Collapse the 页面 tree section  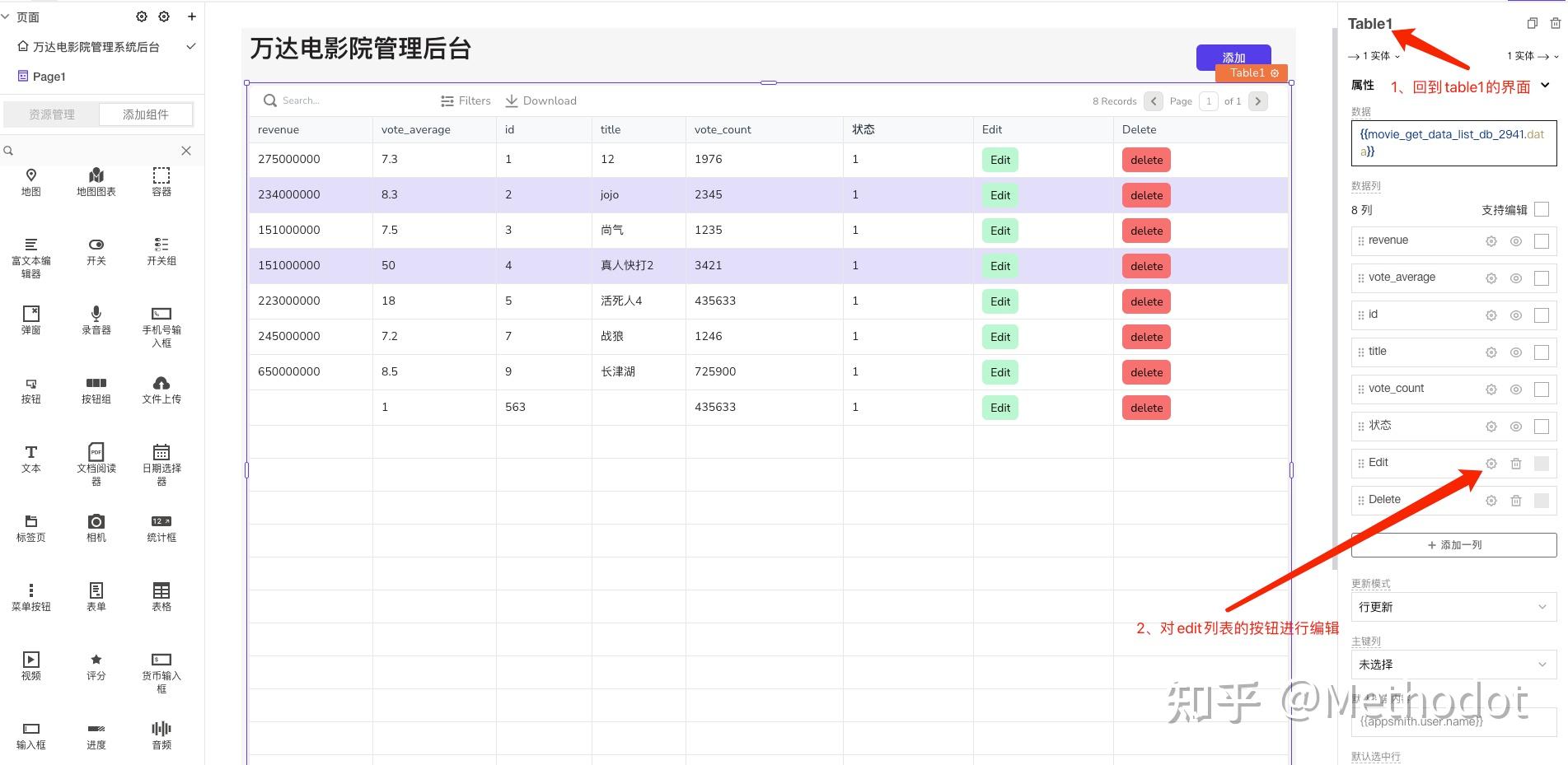coord(6,16)
